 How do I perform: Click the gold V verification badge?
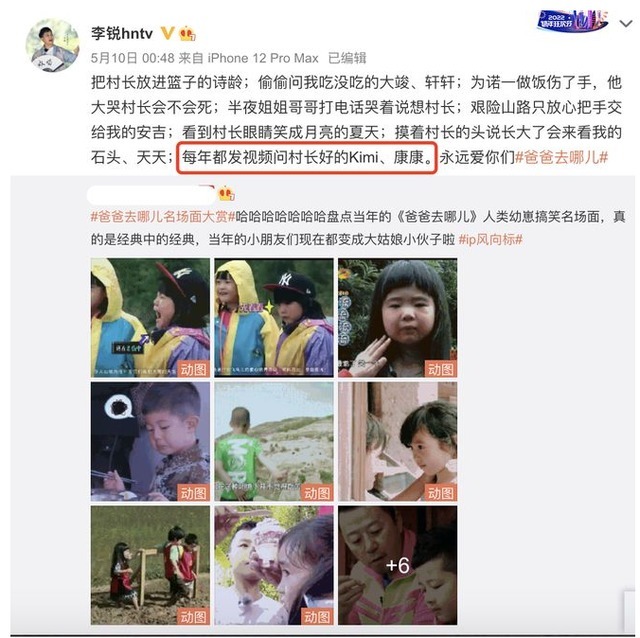[x=167, y=33]
